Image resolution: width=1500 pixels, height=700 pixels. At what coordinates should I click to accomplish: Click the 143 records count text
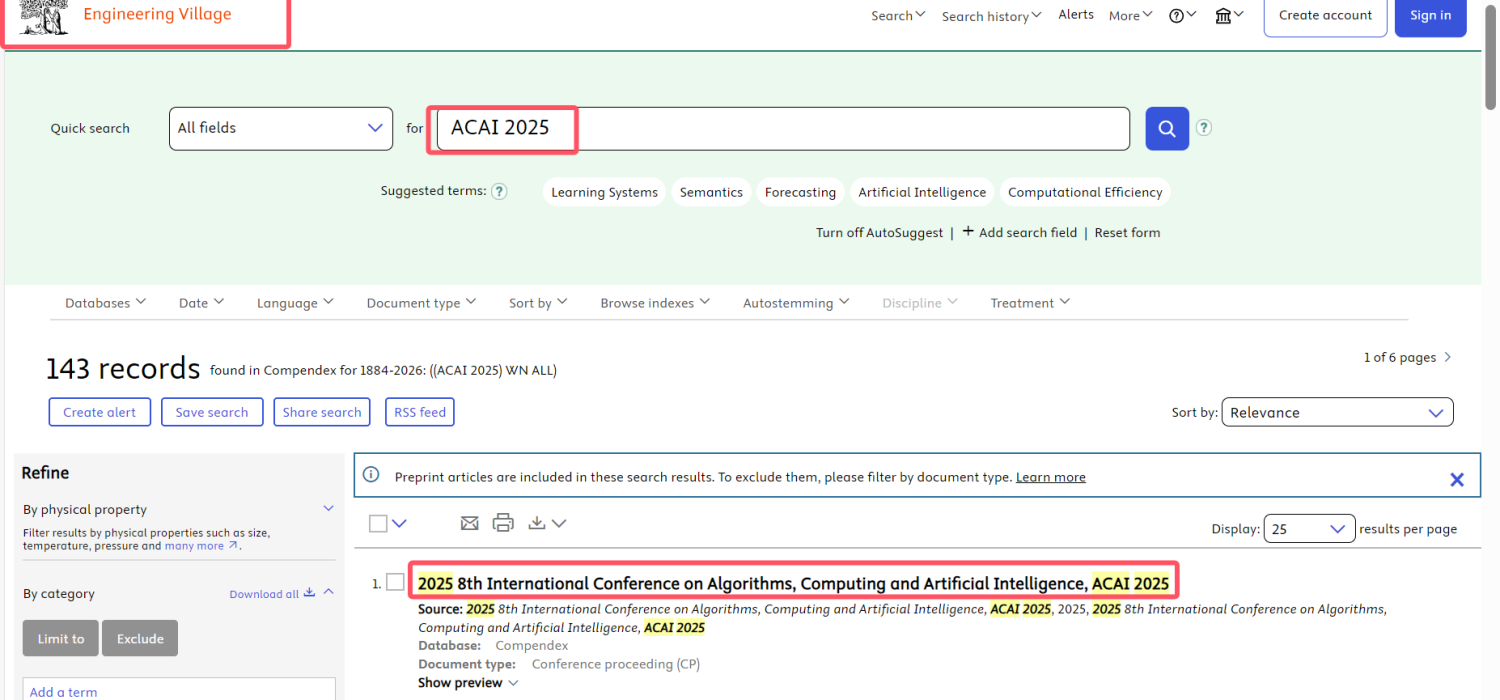(123, 368)
